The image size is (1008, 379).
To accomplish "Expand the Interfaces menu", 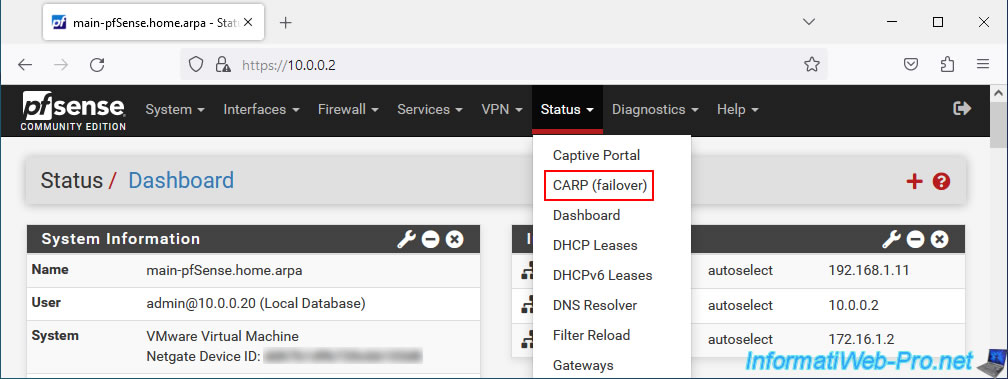I will coord(262,110).
